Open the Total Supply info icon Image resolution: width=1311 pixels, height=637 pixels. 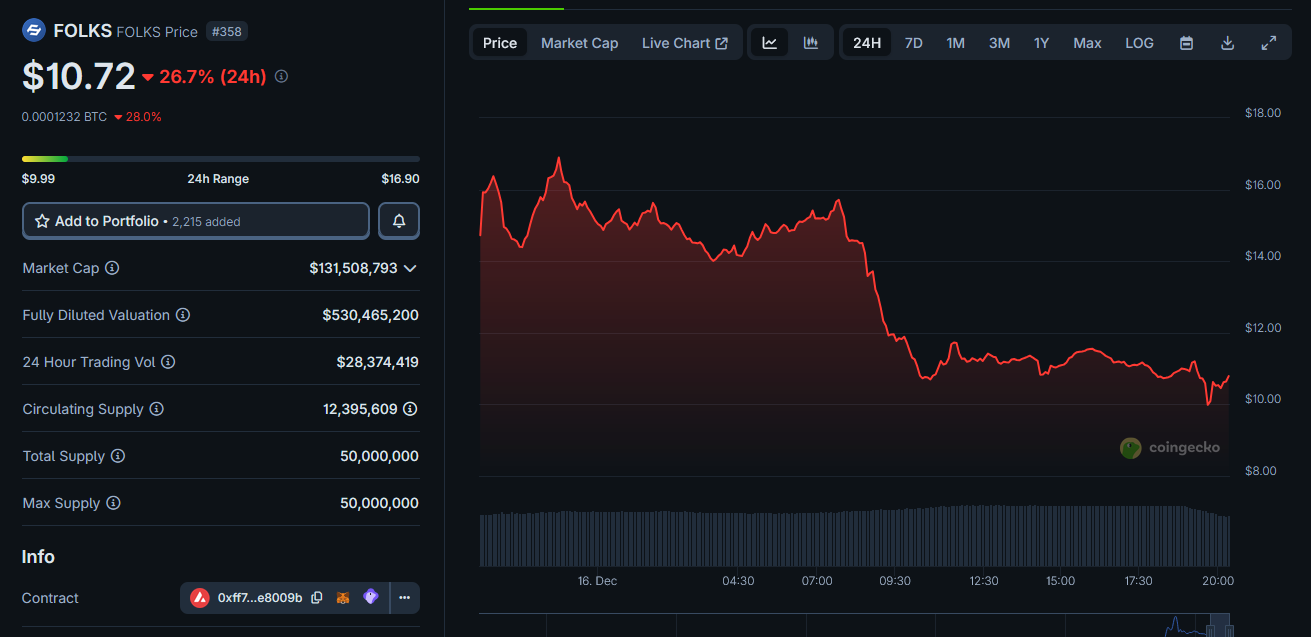coord(118,456)
